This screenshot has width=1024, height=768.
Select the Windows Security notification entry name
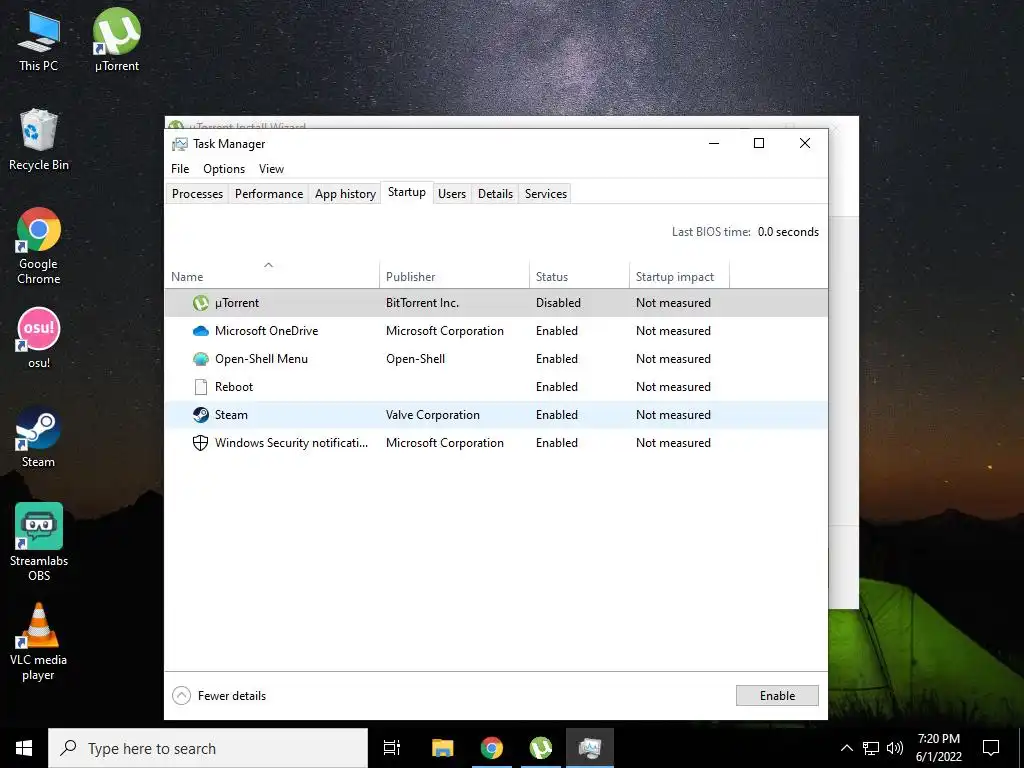[291, 443]
